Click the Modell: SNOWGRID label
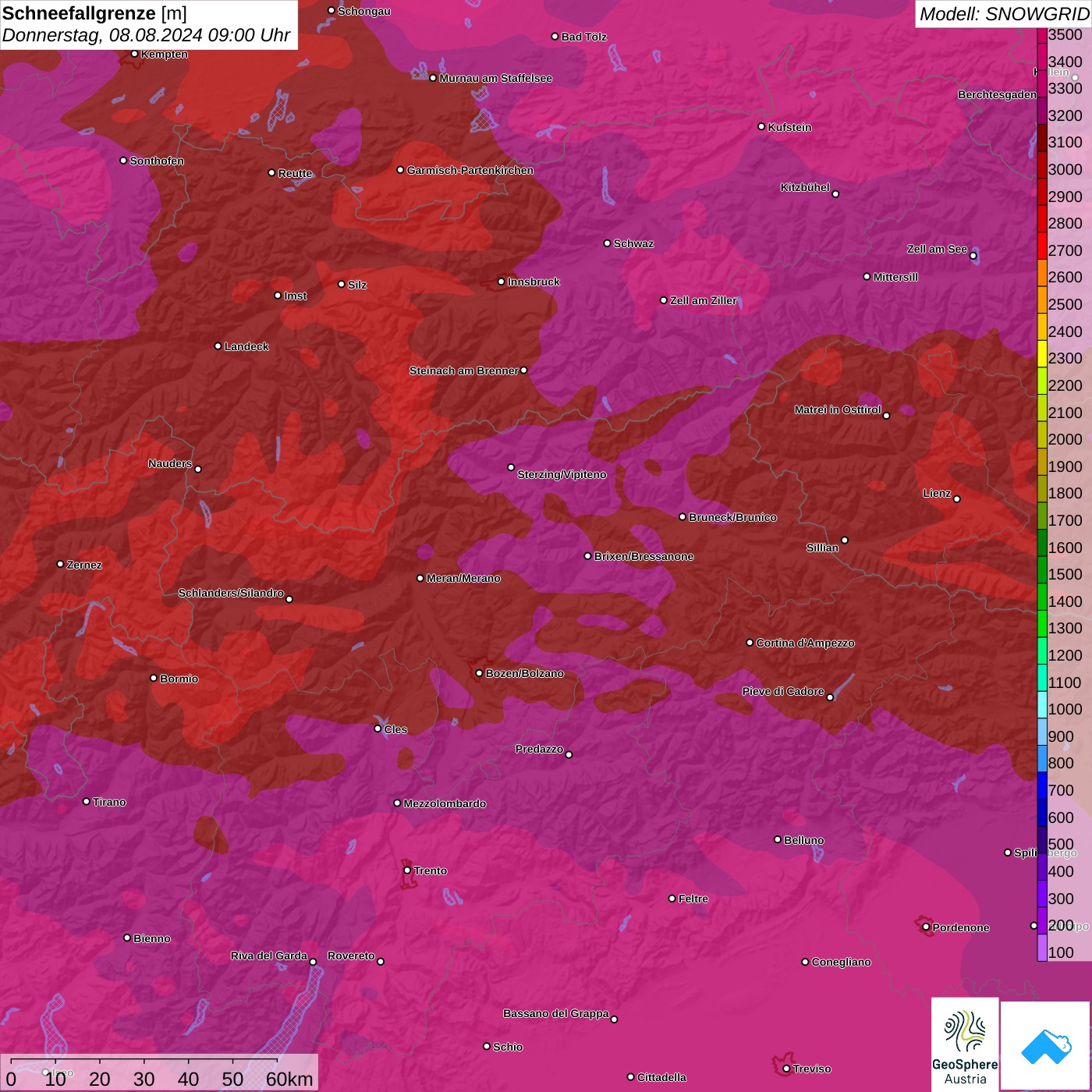 pos(1003,13)
